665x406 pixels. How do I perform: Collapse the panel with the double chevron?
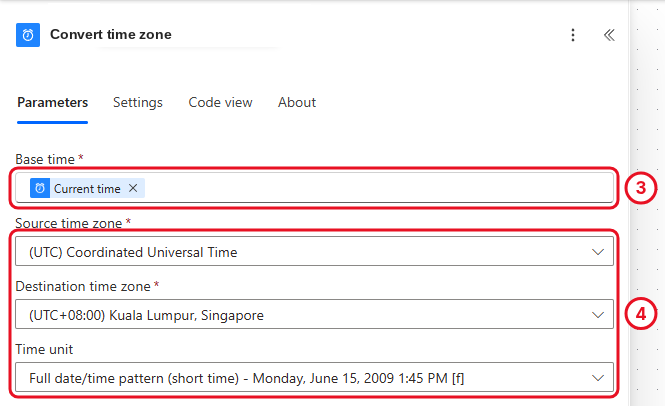[x=609, y=35]
